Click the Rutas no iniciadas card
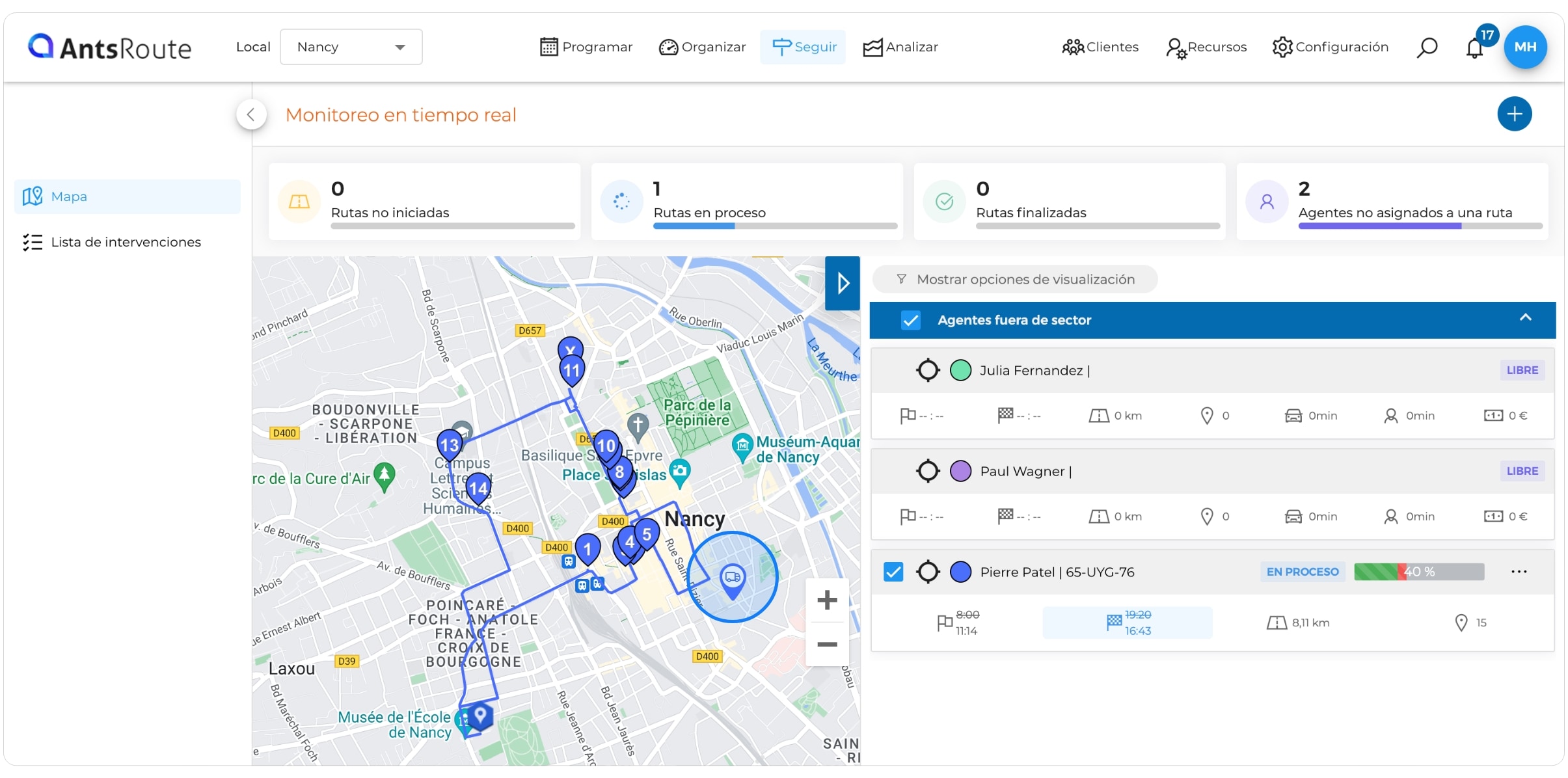This screenshot has width=1568, height=778. pyautogui.click(x=424, y=202)
